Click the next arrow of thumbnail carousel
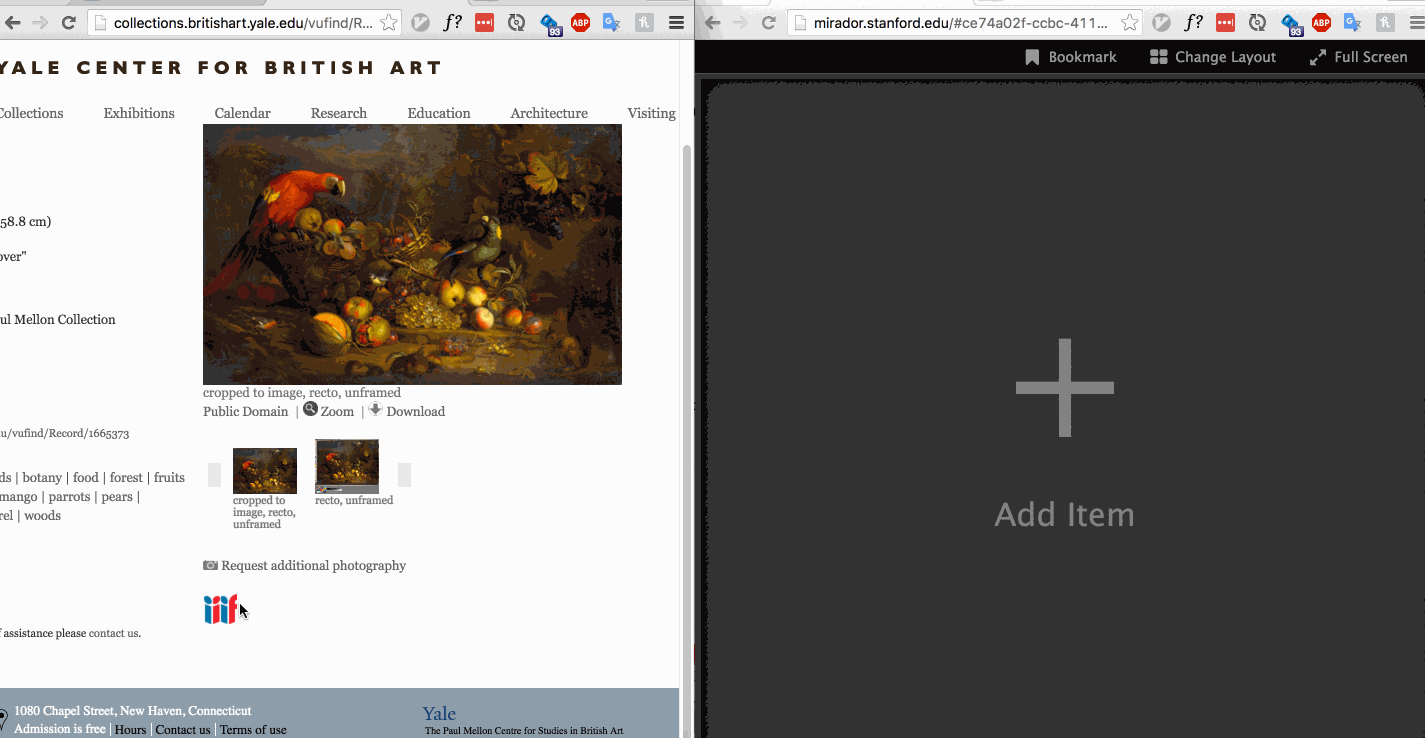This screenshot has height=738, width=1425. pyautogui.click(x=404, y=475)
